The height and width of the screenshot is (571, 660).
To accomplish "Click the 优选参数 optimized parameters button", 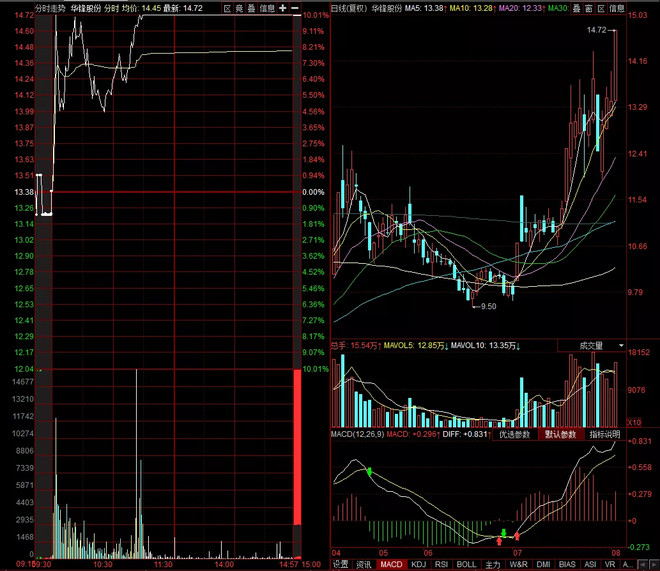I will point(514,434).
